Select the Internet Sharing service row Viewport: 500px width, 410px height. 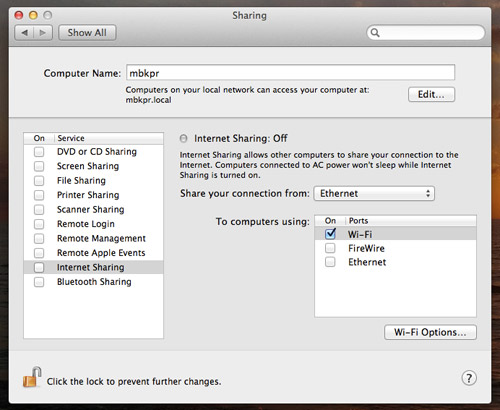(93, 267)
